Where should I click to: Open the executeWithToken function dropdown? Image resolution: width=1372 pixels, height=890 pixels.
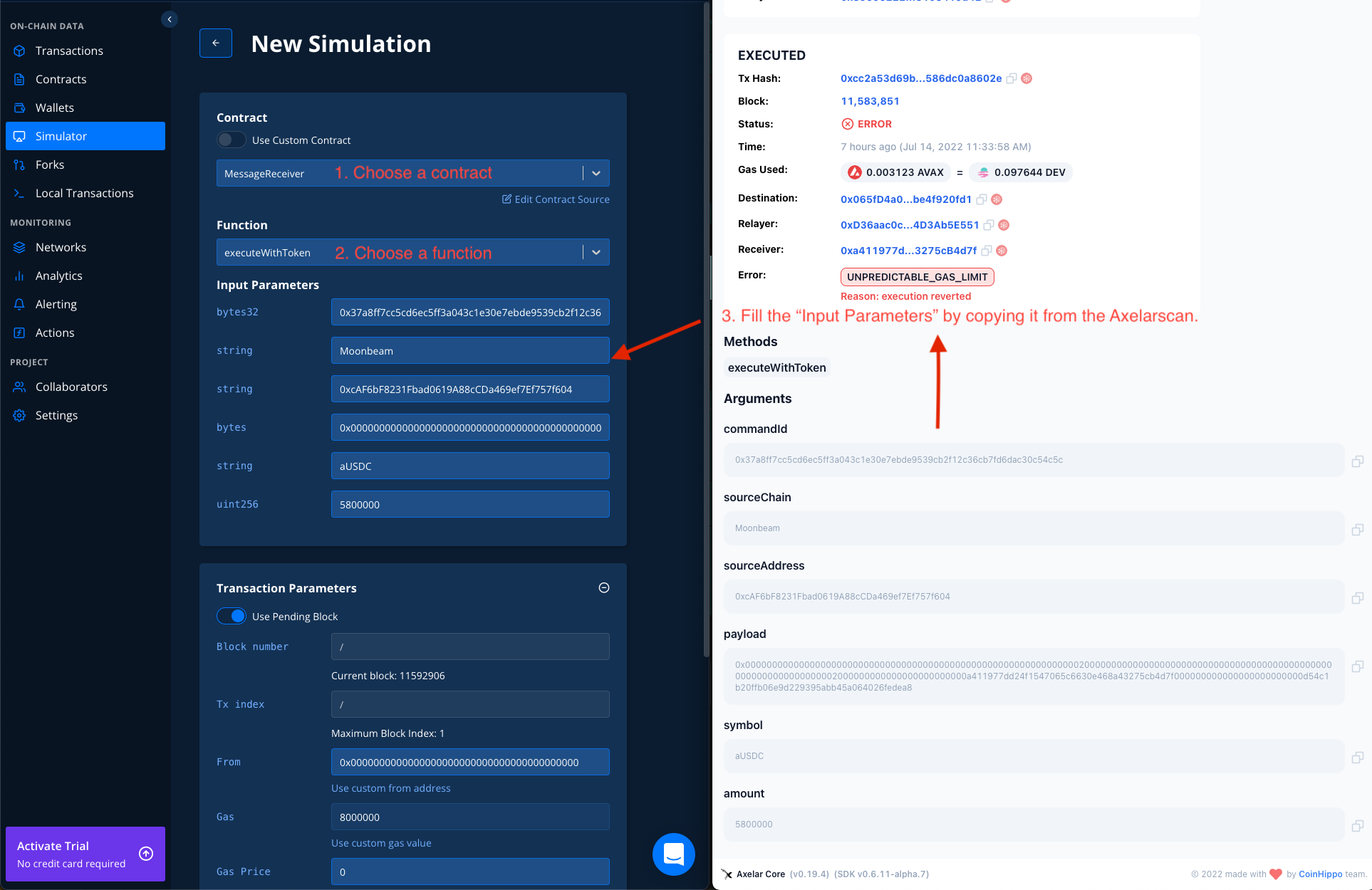pyautogui.click(x=596, y=253)
